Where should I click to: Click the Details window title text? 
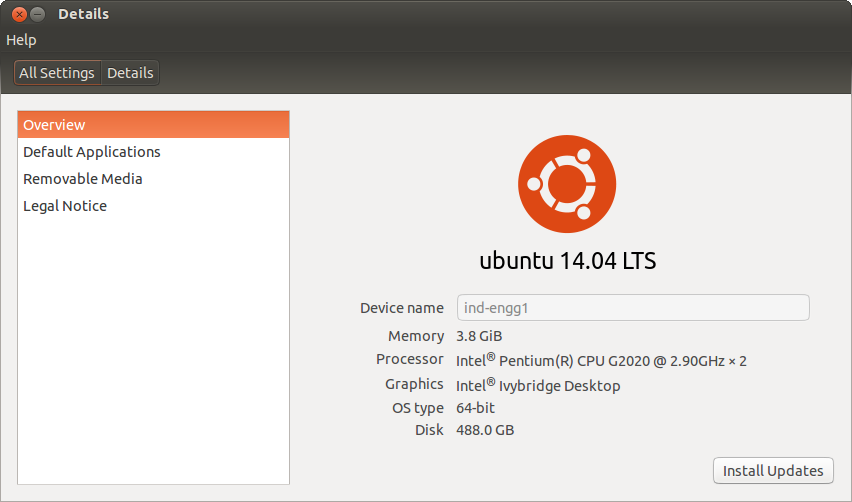point(84,14)
